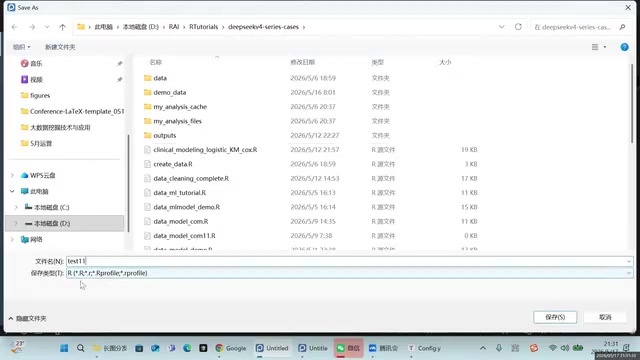Open the 组织 menu
This screenshot has width=640, height=360.
click(21, 47)
